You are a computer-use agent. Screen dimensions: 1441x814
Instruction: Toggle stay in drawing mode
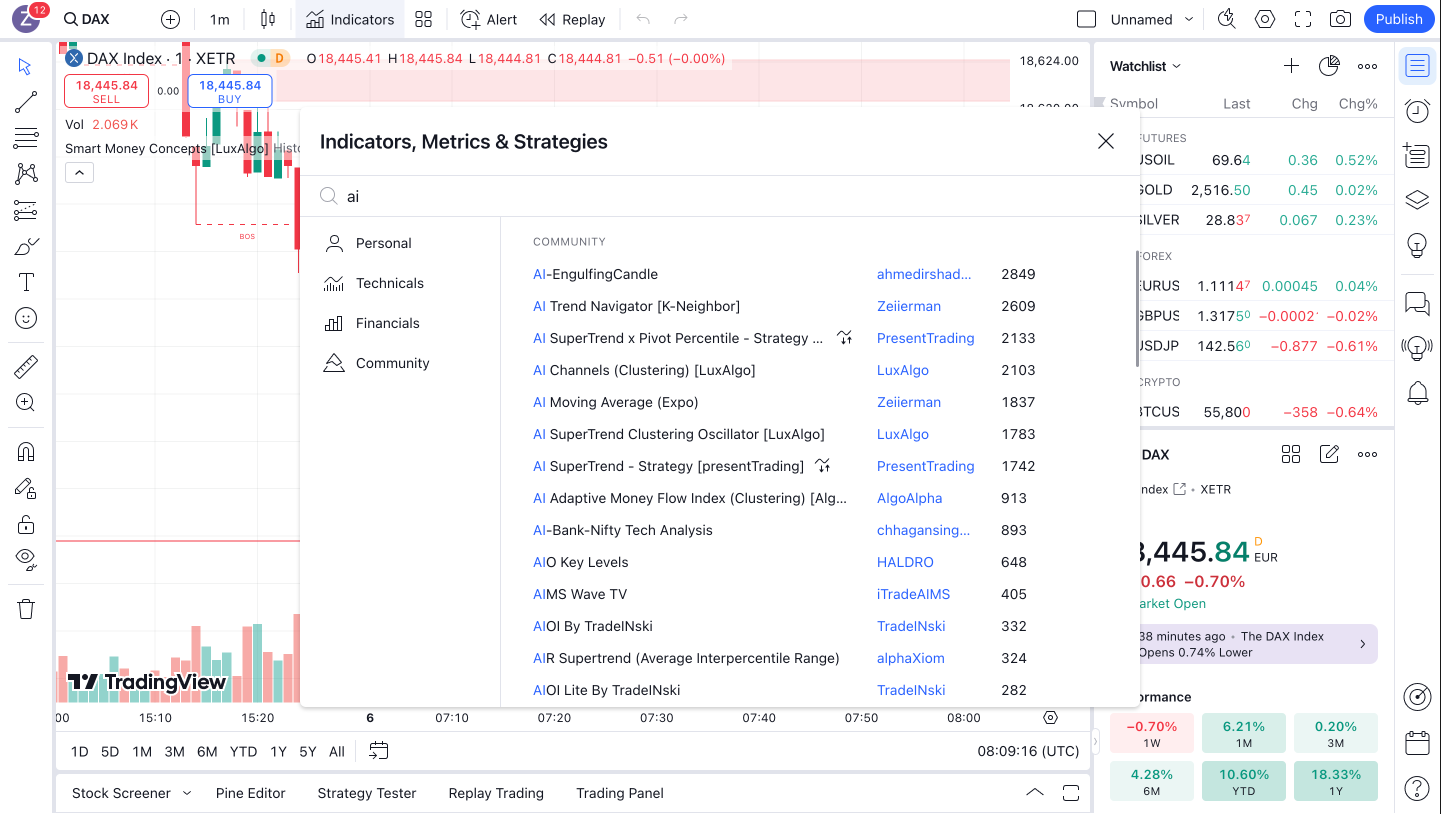[26, 488]
